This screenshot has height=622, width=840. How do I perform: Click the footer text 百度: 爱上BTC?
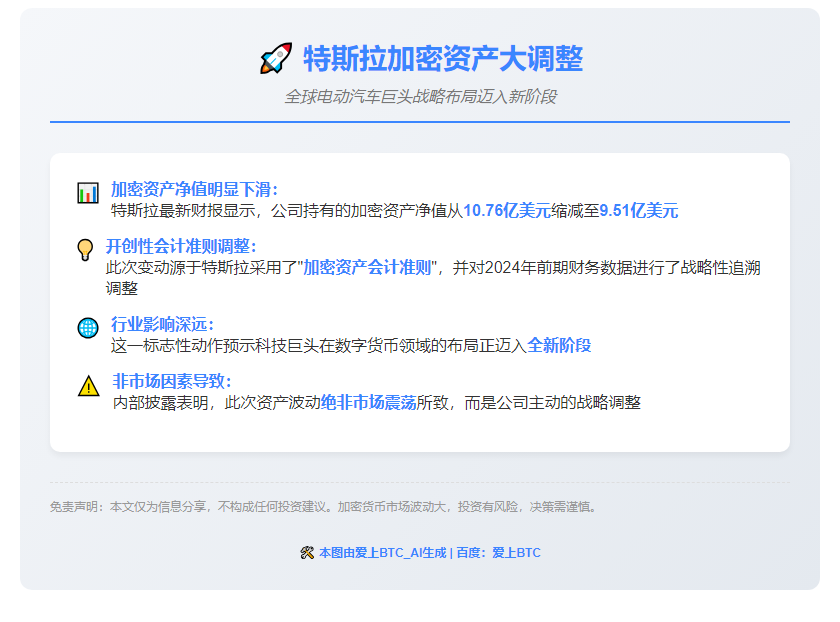point(498,552)
